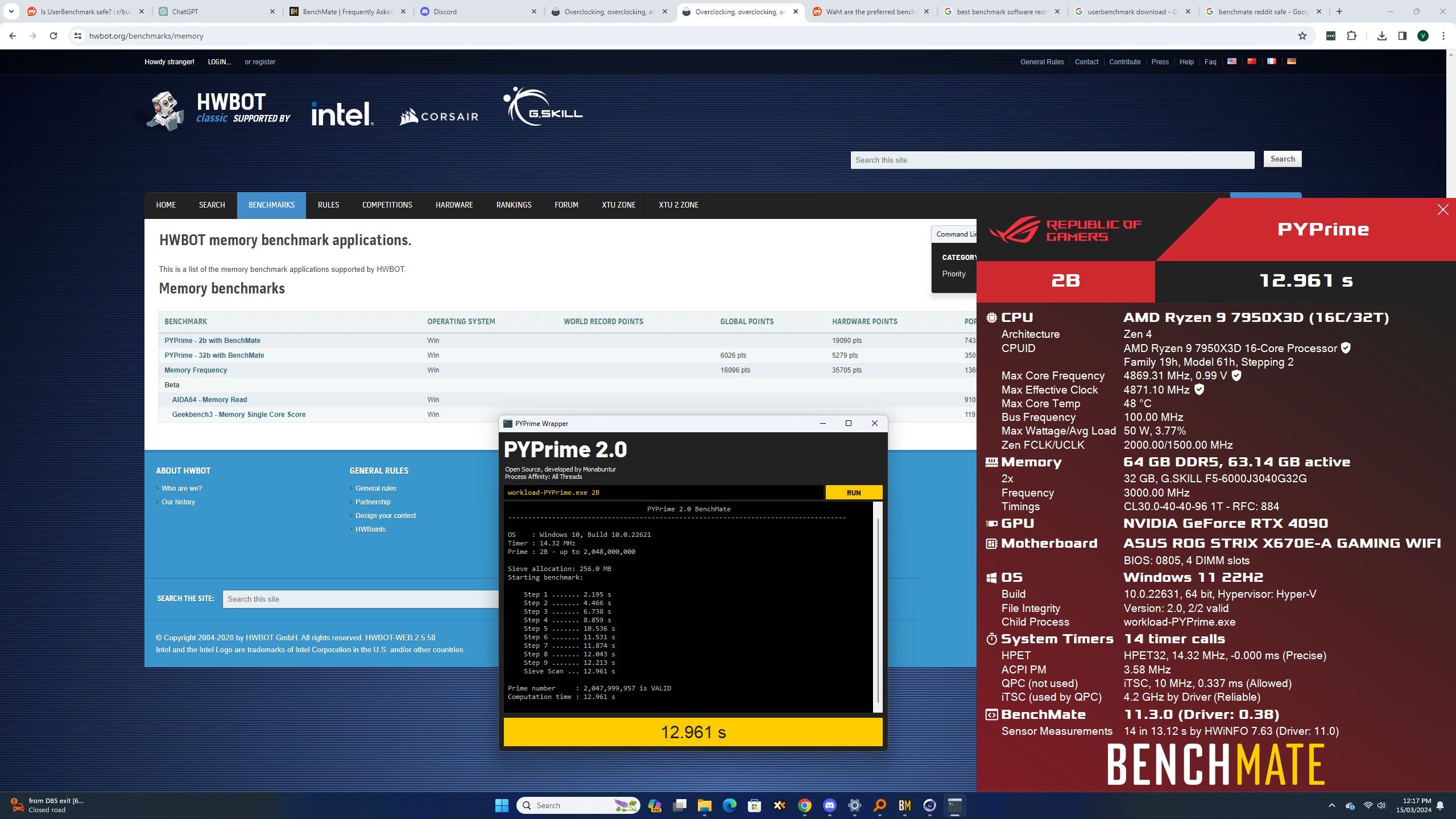Image resolution: width=1456 pixels, height=819 pixels.
Task: Open PYPrime - 2b with BenchMate link
Action: (x=212, y=341)
